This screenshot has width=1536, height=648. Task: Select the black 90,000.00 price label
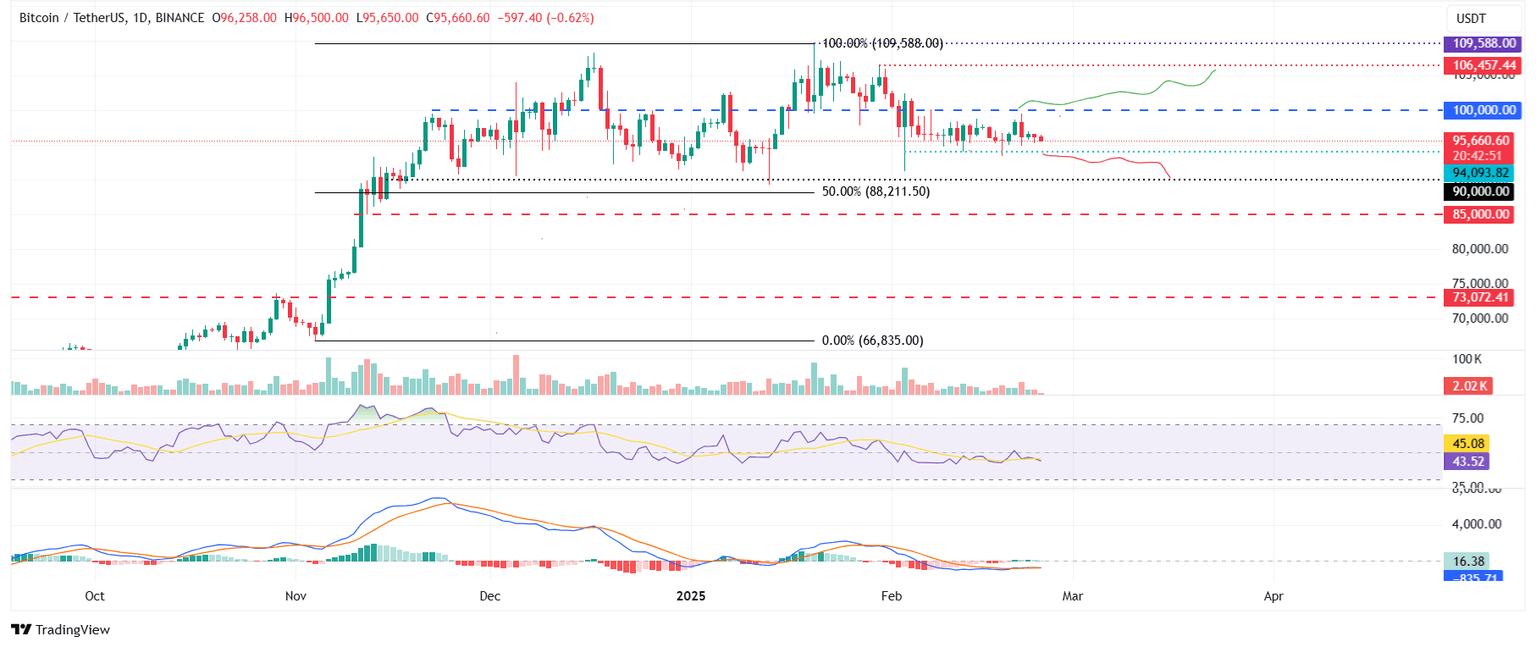(x=1483, y=191)
